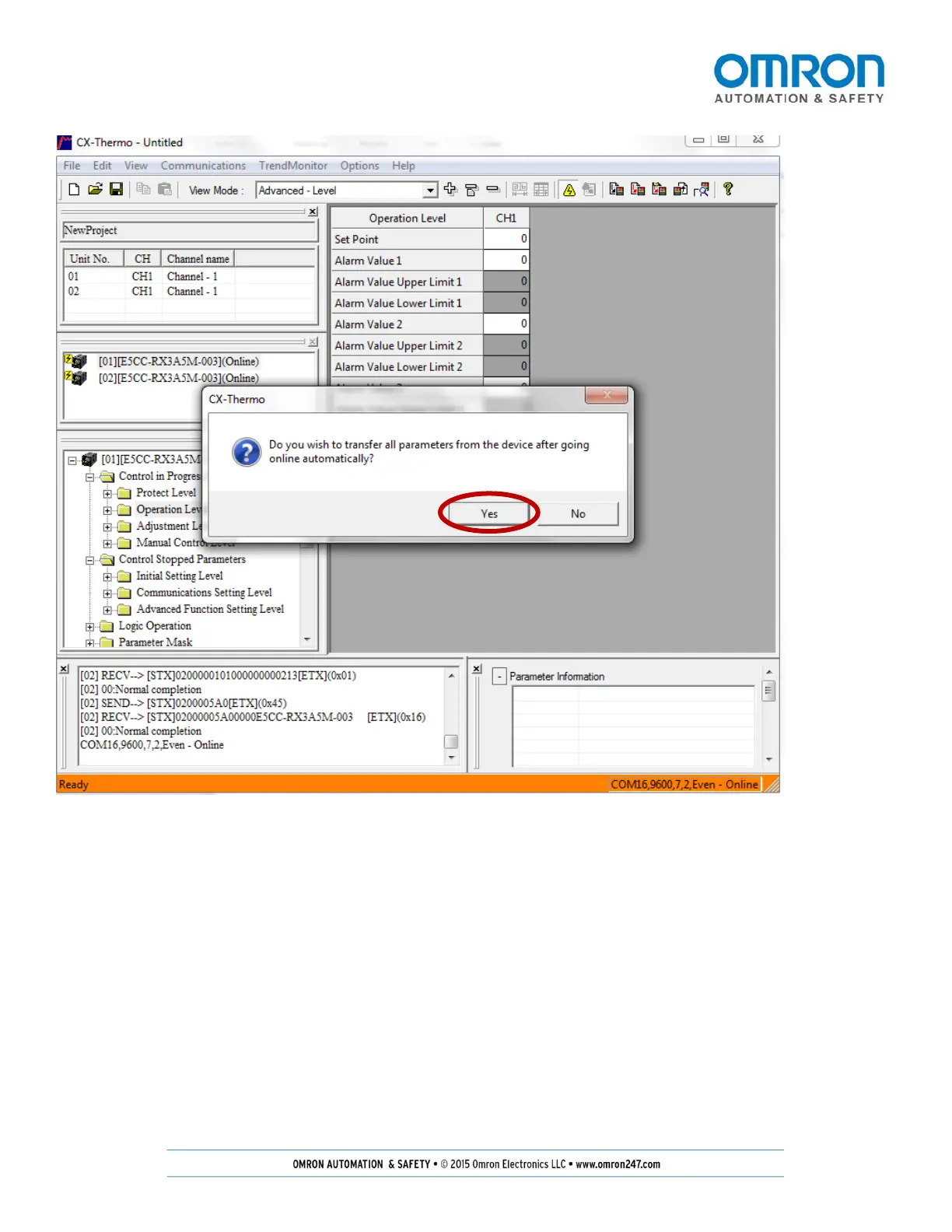Expand the Adjustment Level node
The height and width of the screenshot is (1232, 952).
107,527
